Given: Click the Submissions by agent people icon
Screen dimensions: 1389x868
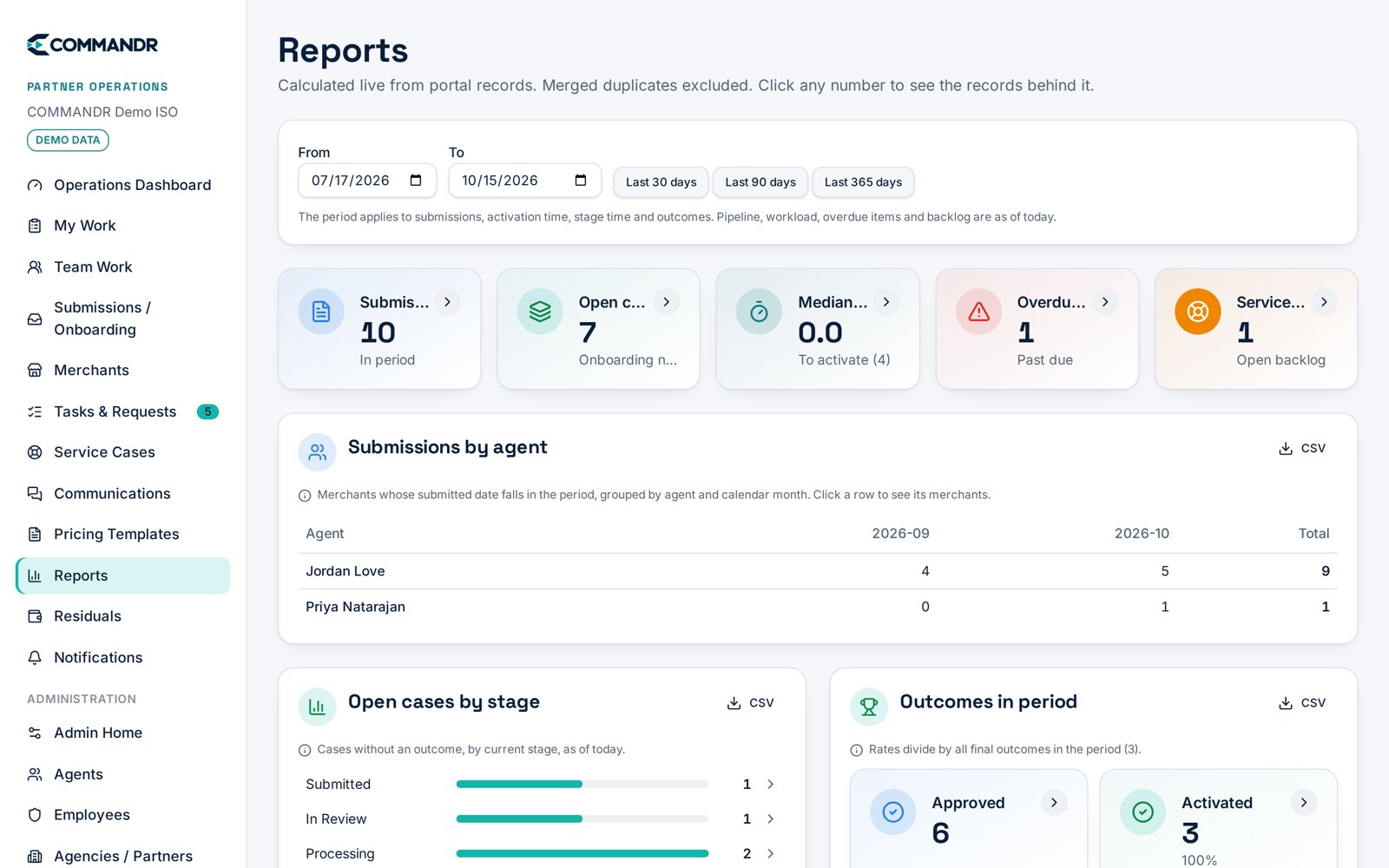Looking at the screenshot, I should tap(317, 452).
